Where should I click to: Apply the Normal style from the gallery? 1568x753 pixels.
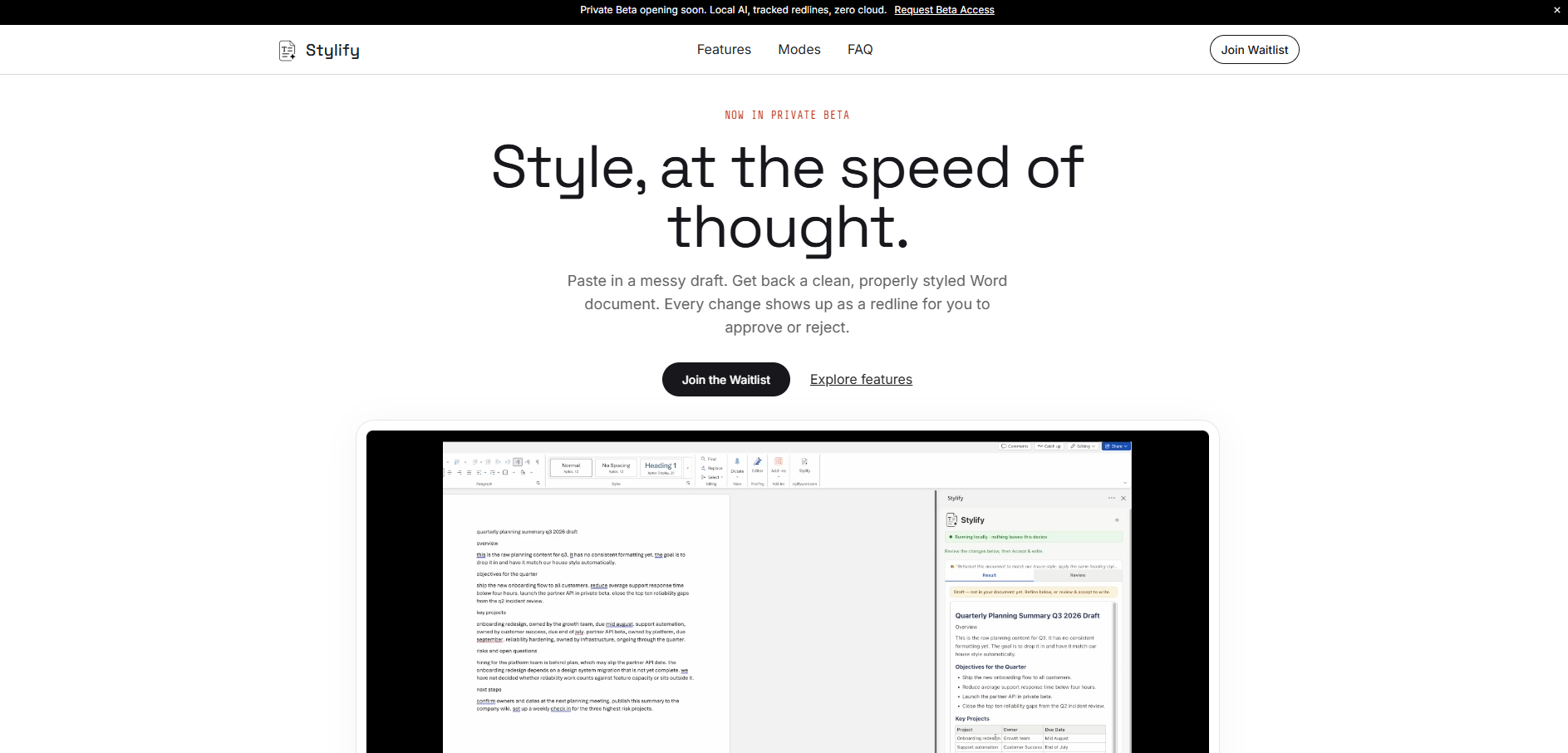tap(571, 468)
